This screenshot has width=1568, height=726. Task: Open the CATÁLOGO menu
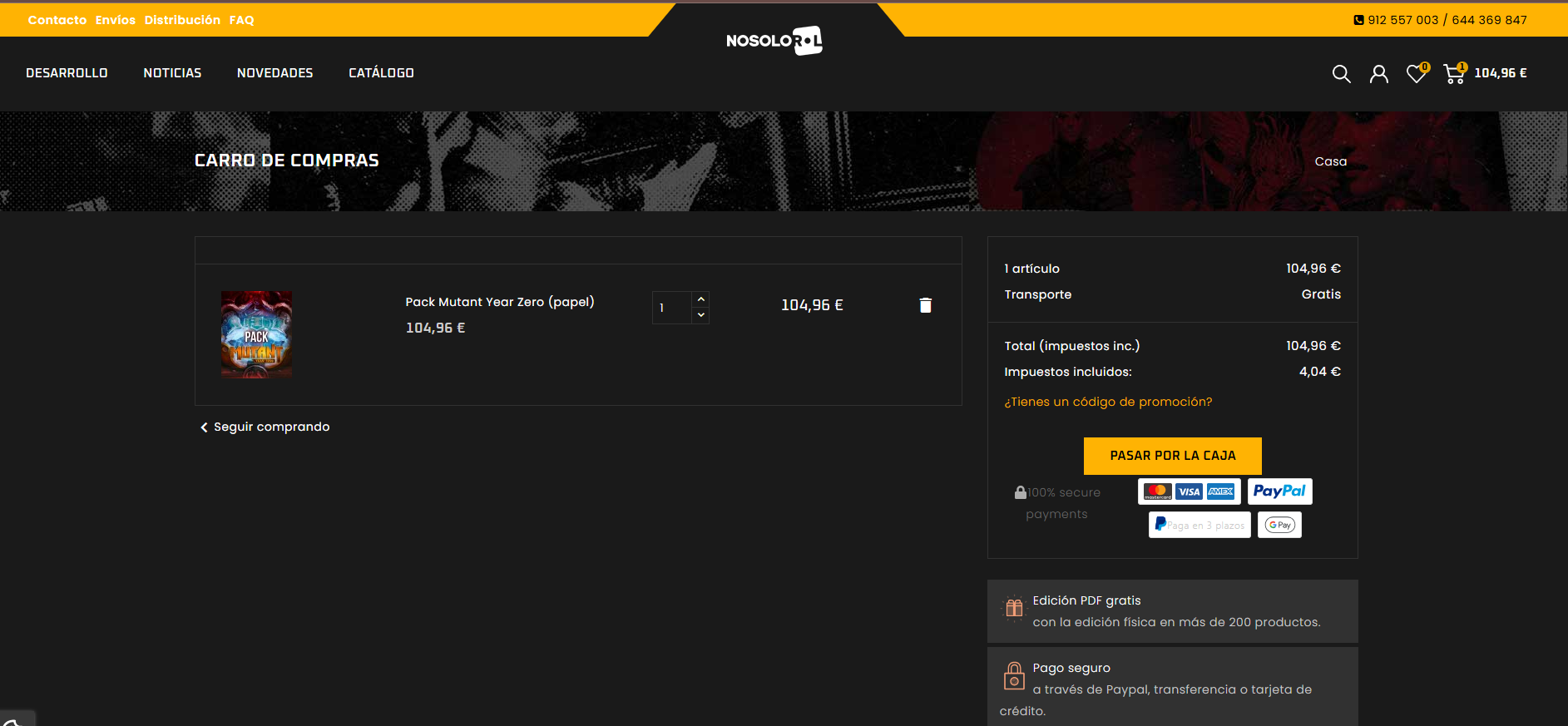pyautogui.click(x=381, y=73)
